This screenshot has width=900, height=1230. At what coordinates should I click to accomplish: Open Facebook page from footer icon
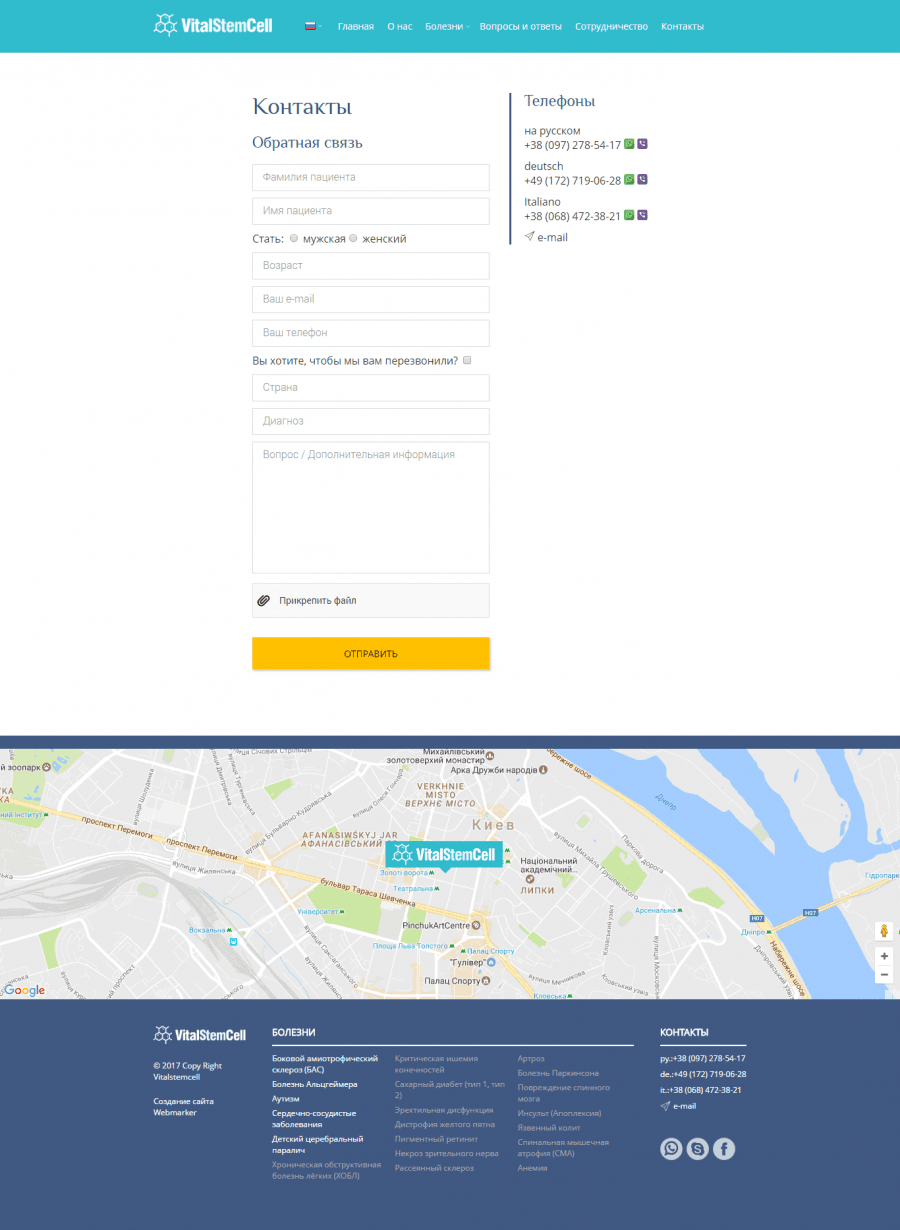pyautogui.click(x=723, y=1149)
